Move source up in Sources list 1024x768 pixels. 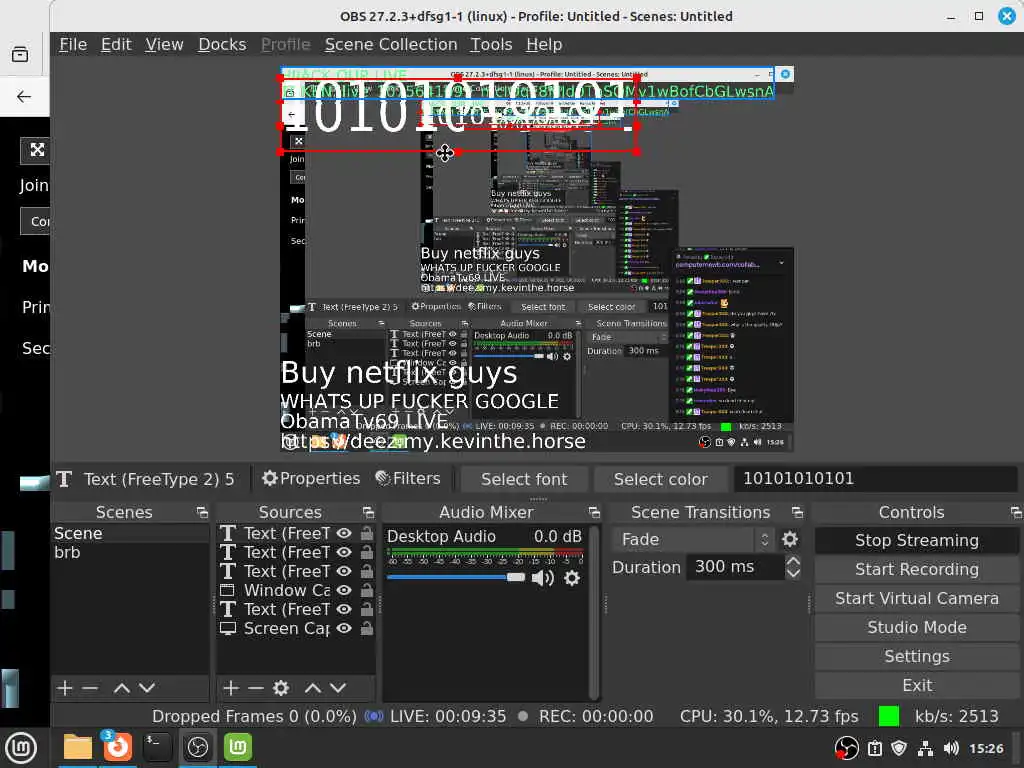point(313,688)
